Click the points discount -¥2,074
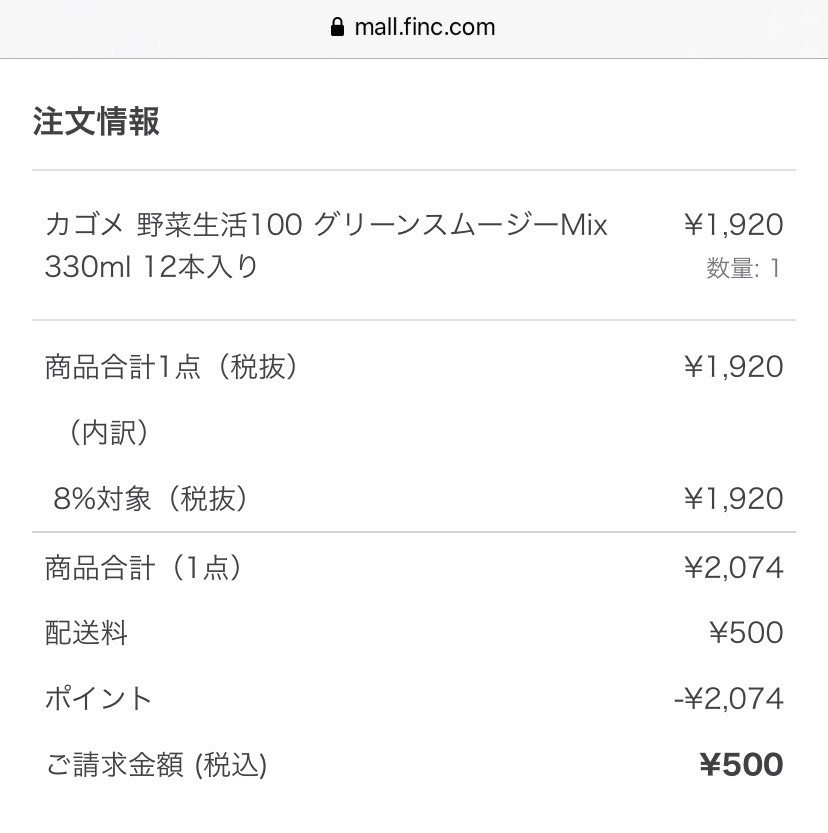The height and width of the screenshot is (833, 828). tap(729, 699)
